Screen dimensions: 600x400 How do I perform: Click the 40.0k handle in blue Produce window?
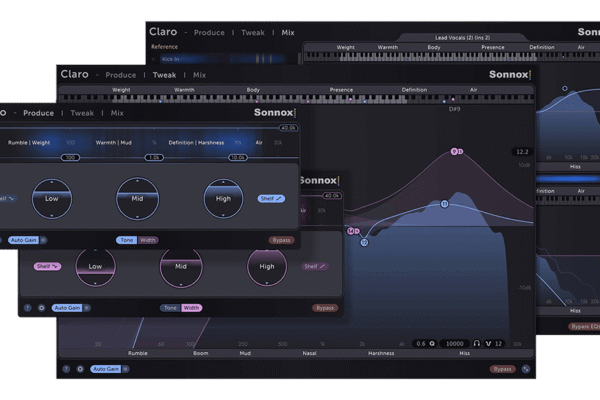[x=289, y=128]
